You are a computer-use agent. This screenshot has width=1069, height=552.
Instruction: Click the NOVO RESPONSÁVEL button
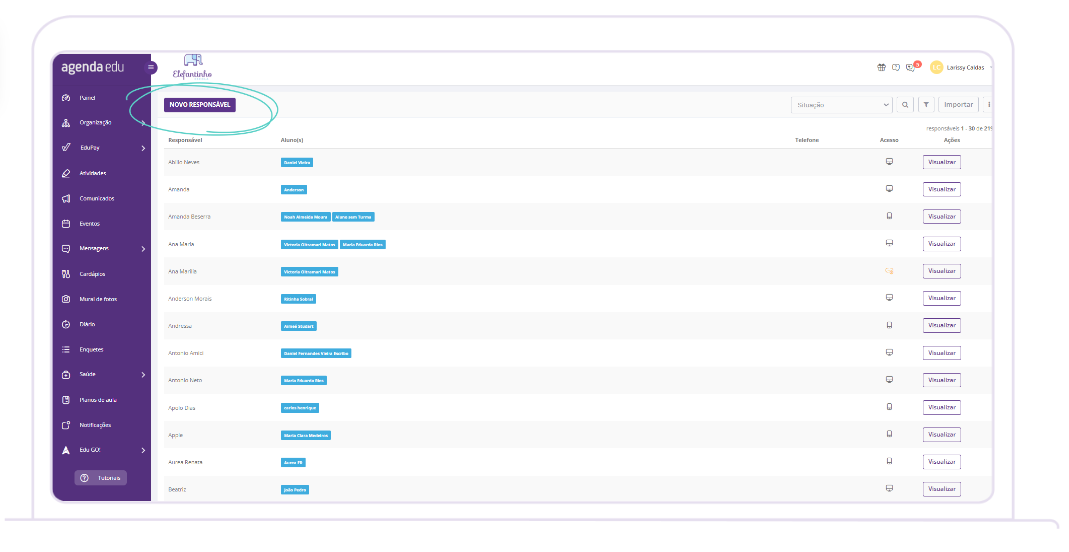[200, 105]
